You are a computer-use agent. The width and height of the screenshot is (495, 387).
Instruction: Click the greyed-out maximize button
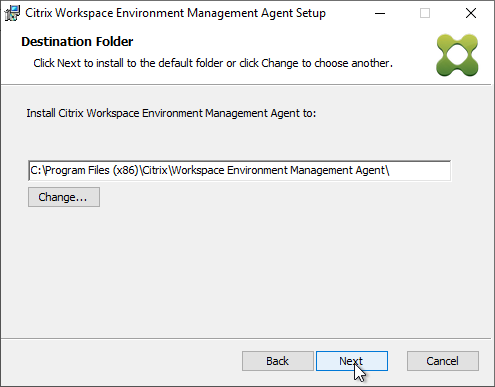425,13
